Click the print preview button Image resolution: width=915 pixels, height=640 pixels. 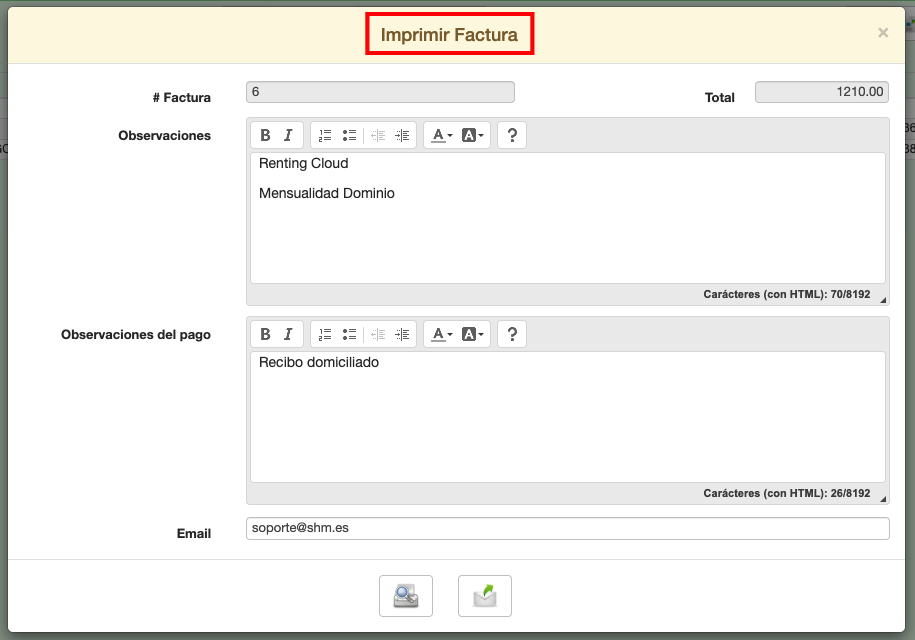pos(405,596)
